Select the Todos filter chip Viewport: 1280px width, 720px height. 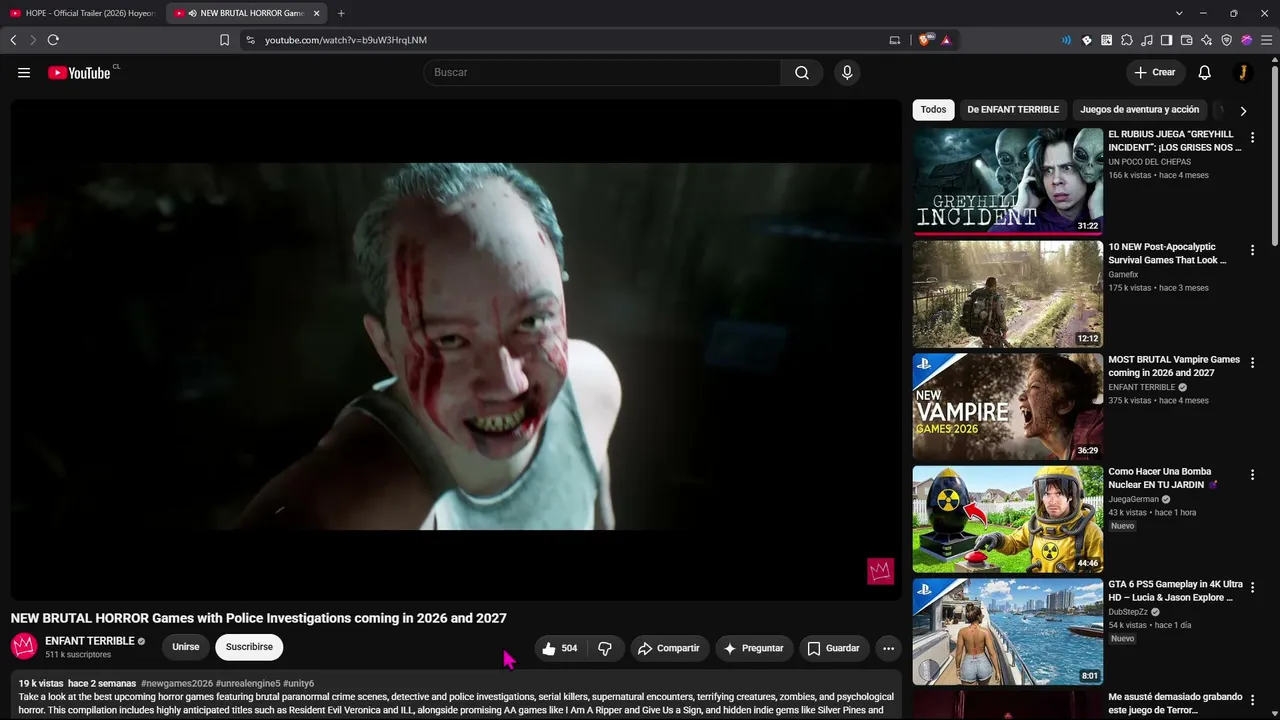(933, 110)
